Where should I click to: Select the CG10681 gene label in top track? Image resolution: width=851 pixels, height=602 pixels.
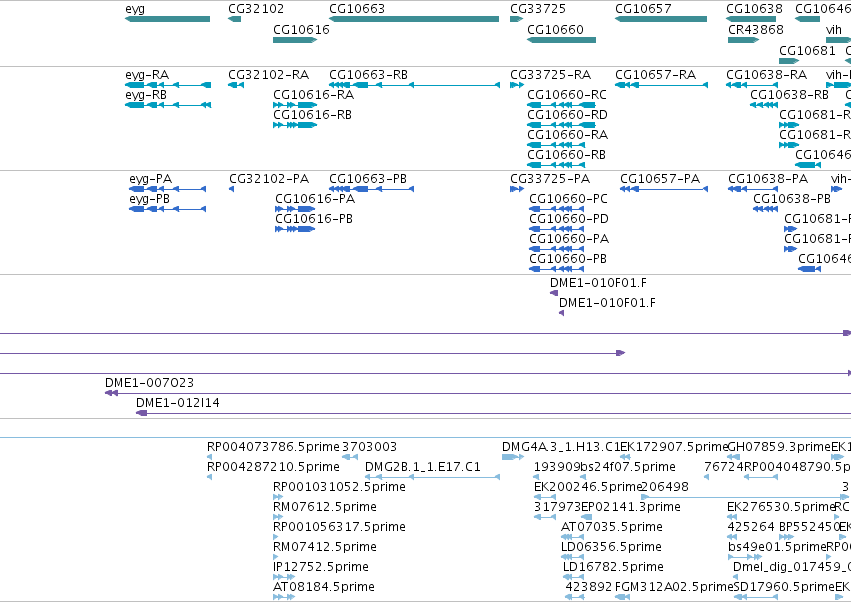point(807,50)
